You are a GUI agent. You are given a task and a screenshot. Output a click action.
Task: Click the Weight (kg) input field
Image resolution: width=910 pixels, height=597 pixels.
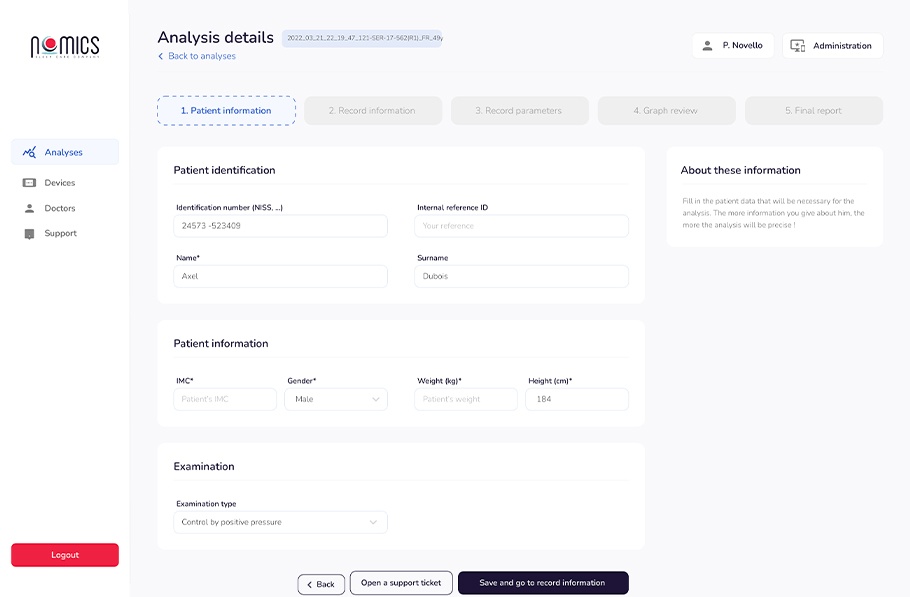(466, 399)
